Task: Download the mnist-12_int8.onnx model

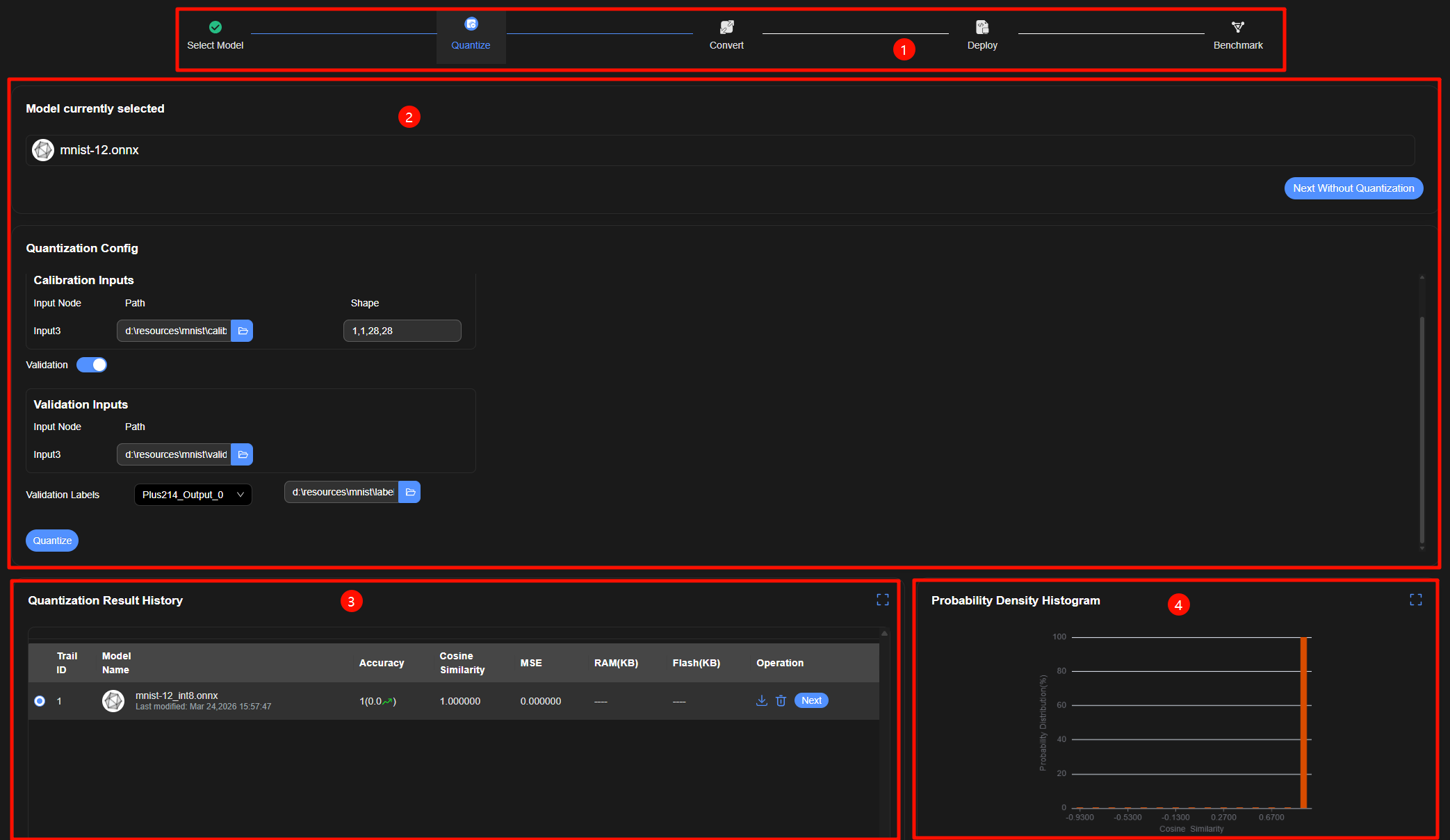Action: coord(762,700)
